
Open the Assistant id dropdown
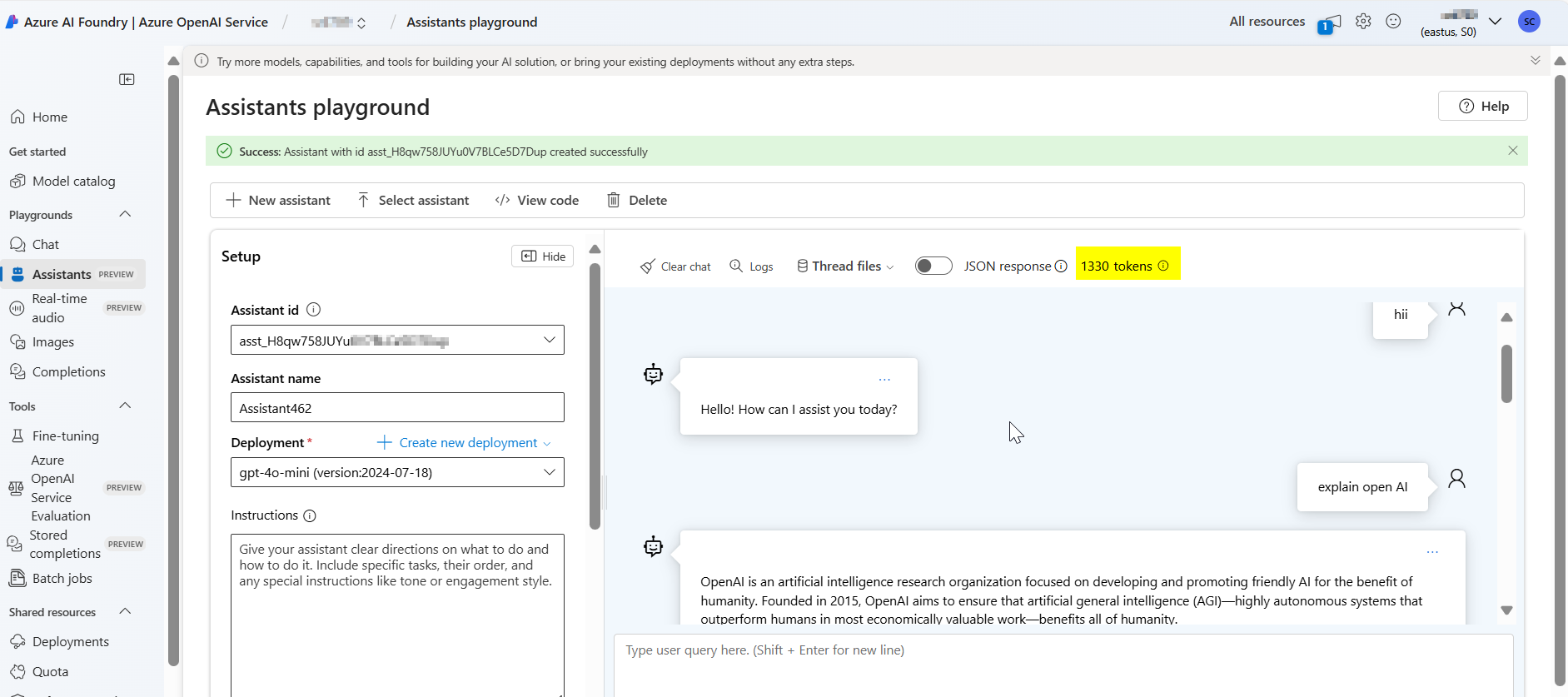pos(397,340)
